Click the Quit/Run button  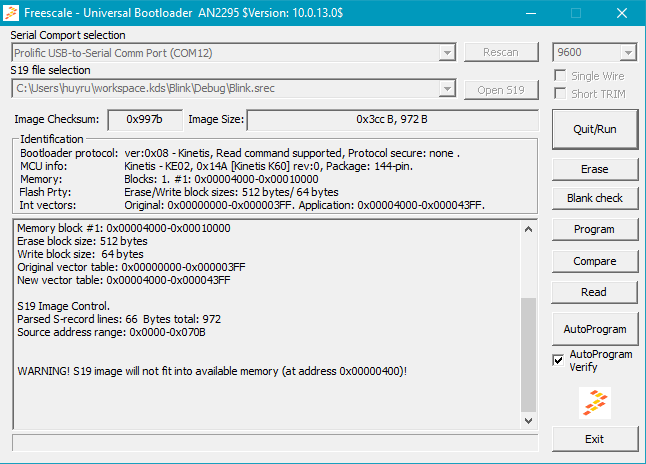(595, 129)
